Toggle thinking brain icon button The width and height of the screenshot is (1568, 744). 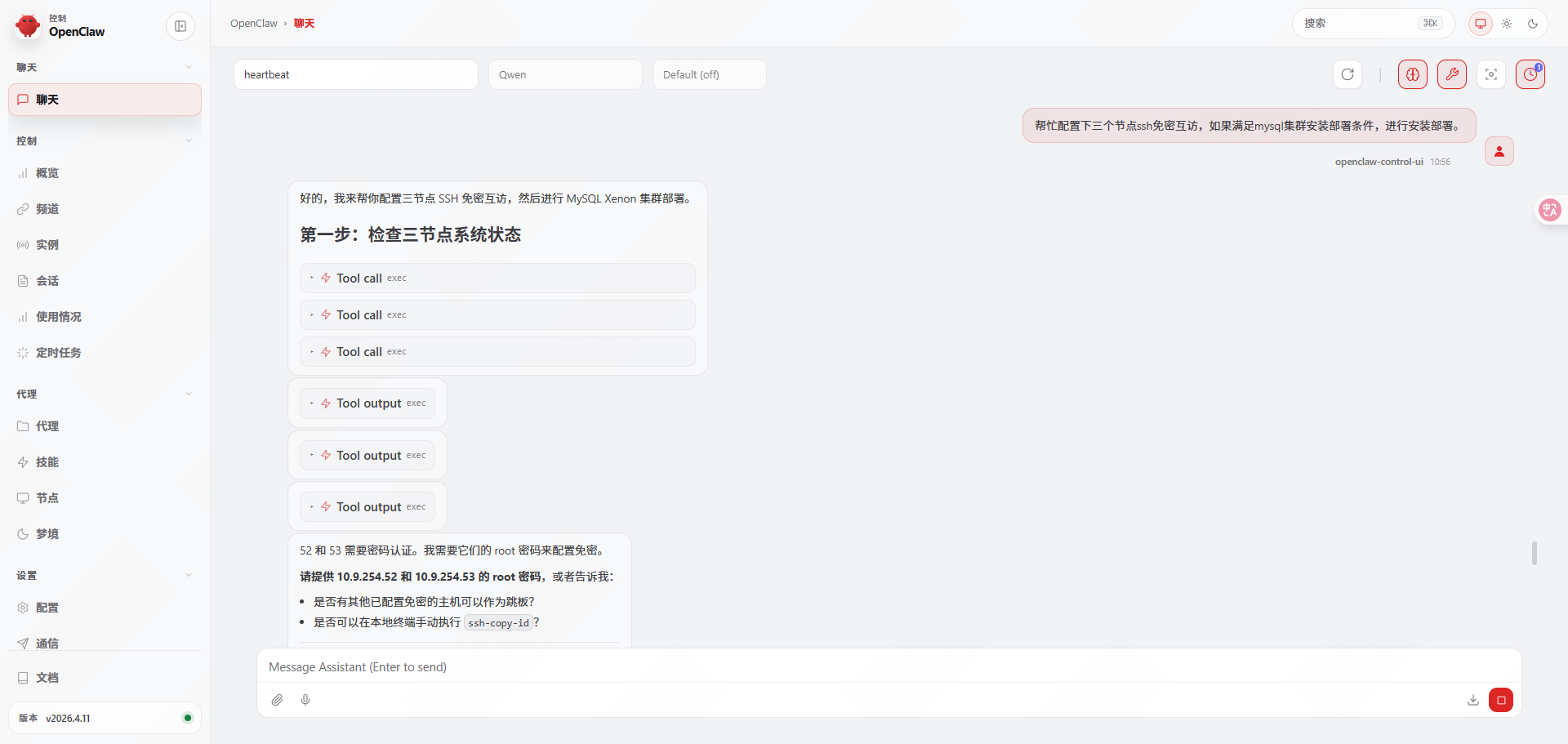[1413, 74]
